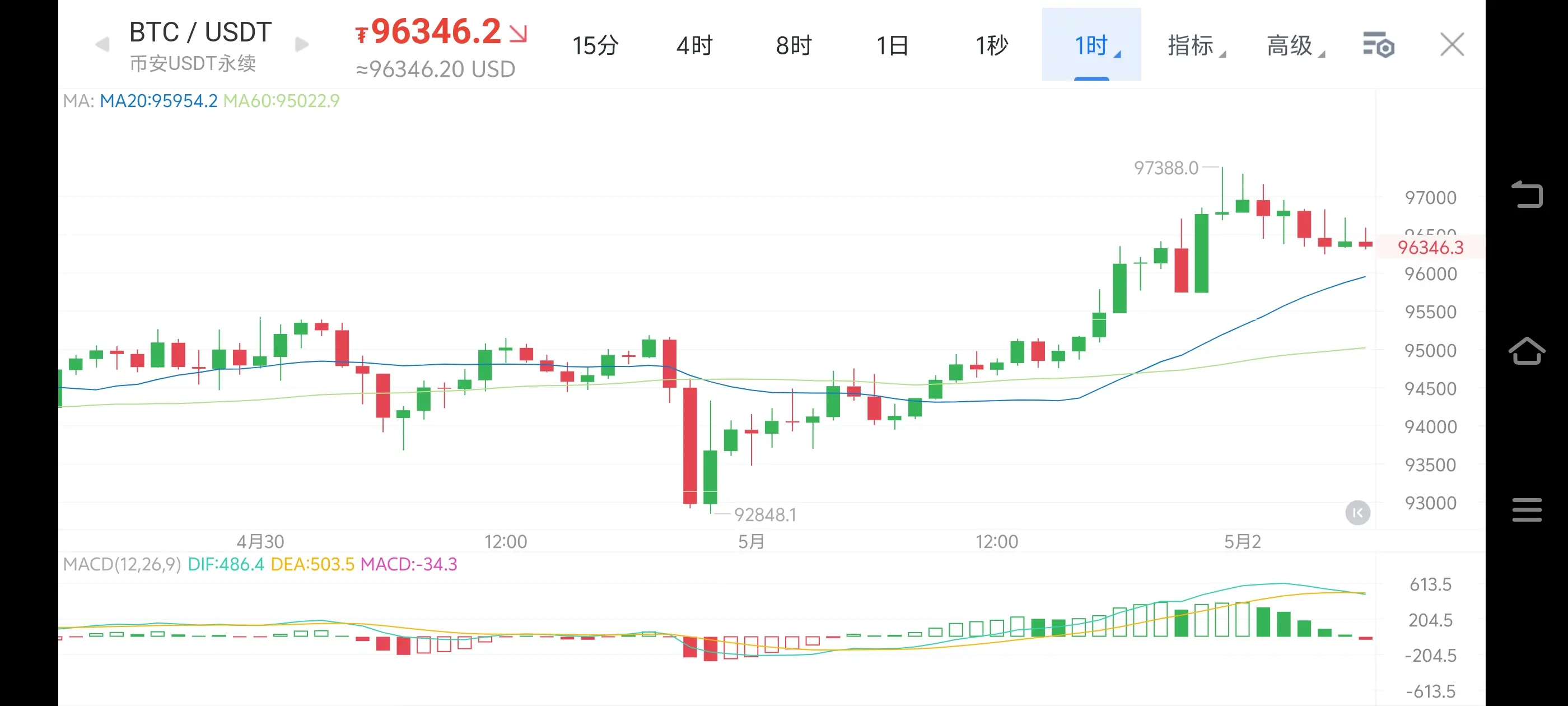Viewport: 1568px width, 706px height.
Task: Tap the 613.5 MACD axis label
Action: tap(1430, 585)
